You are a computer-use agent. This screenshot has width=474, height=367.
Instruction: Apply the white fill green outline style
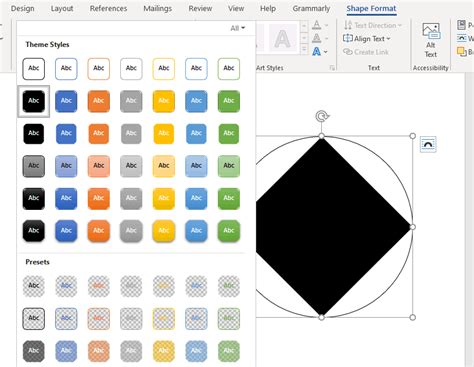(229, 69)
